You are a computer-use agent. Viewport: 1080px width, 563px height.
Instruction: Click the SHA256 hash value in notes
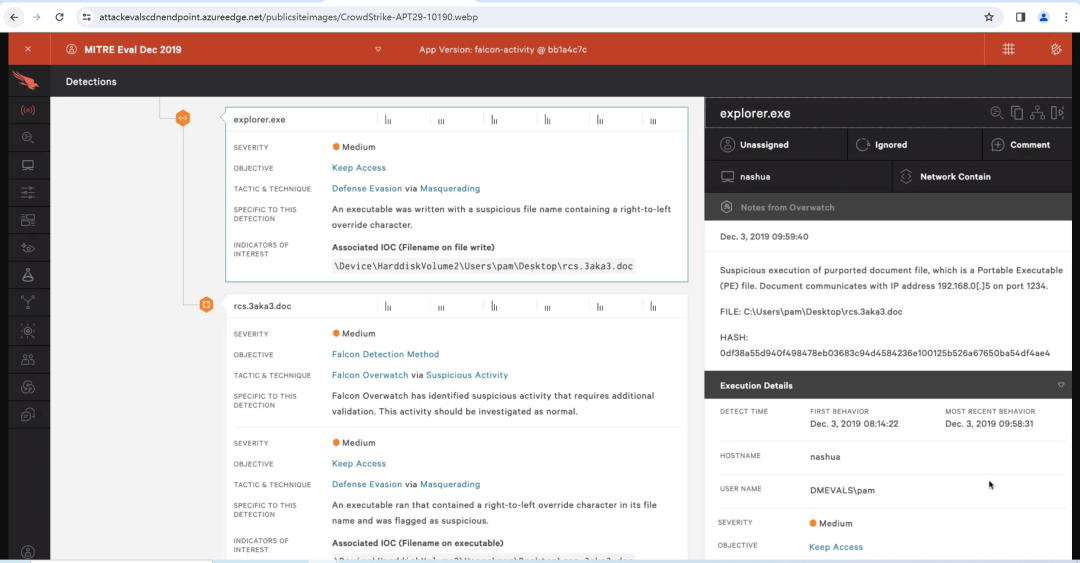click(x=884, y=353)
